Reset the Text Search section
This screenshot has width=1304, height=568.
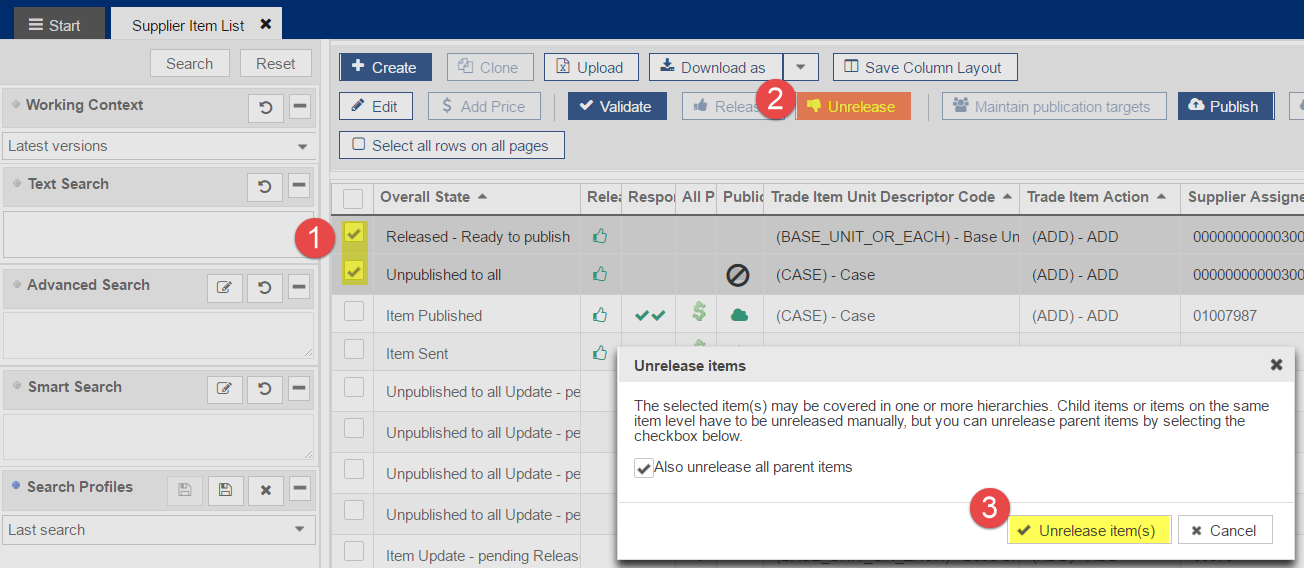pyautogui.click(x=265, y=186)
